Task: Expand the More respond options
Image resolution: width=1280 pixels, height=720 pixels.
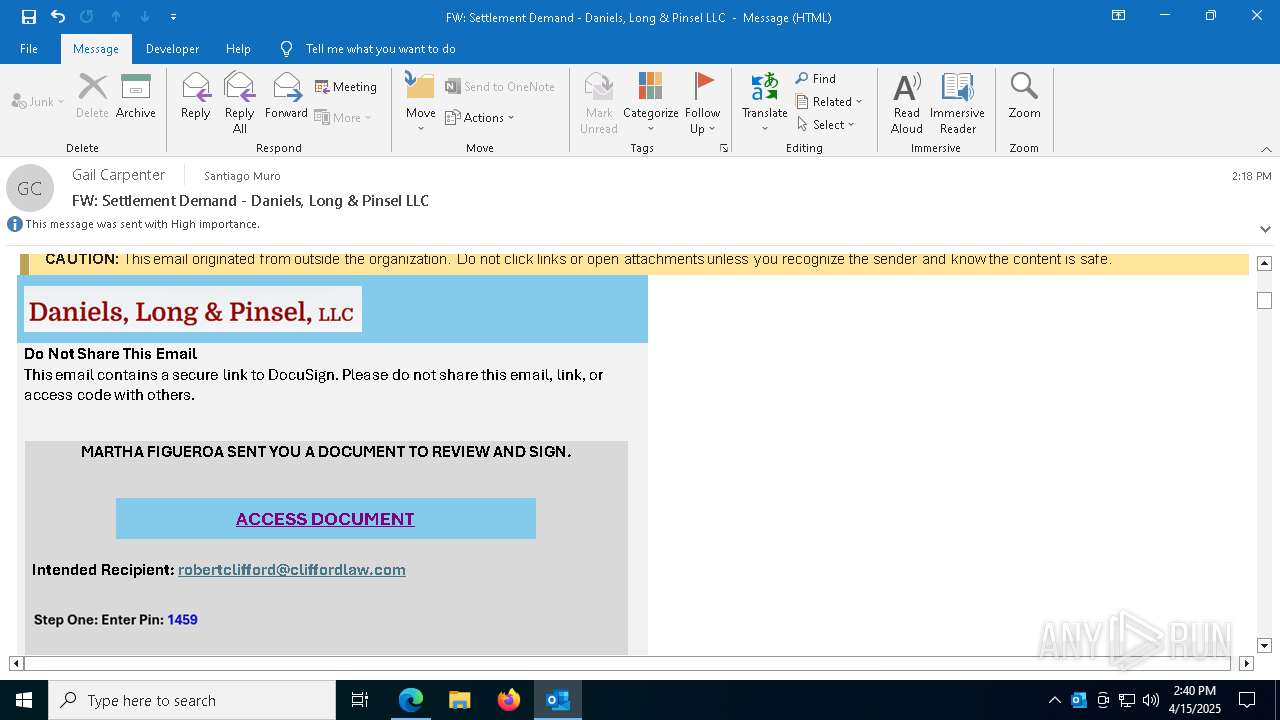Action: (343, 117)
